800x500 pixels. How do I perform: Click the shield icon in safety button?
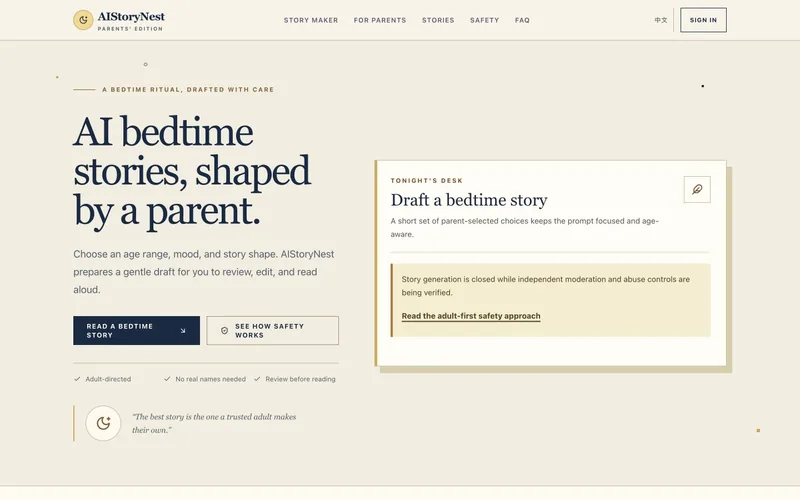pyautogui.click(x=224, y=331)
